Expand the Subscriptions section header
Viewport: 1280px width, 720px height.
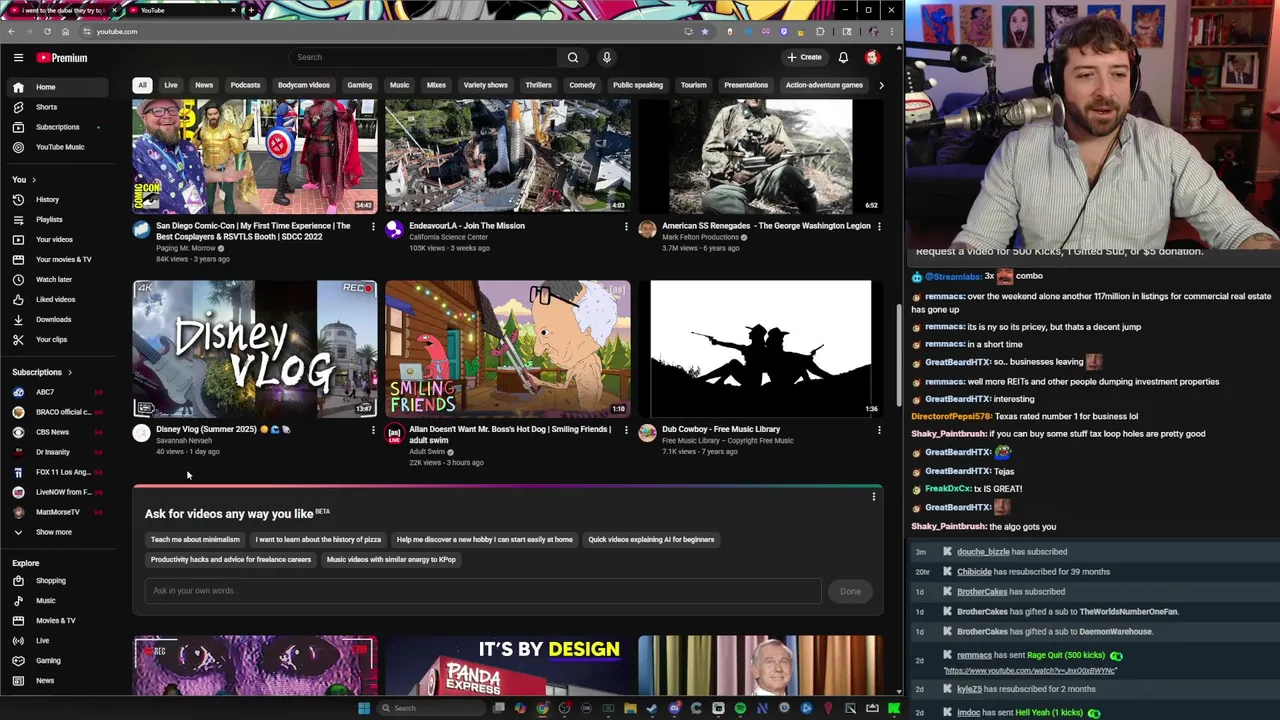(40, 372)
